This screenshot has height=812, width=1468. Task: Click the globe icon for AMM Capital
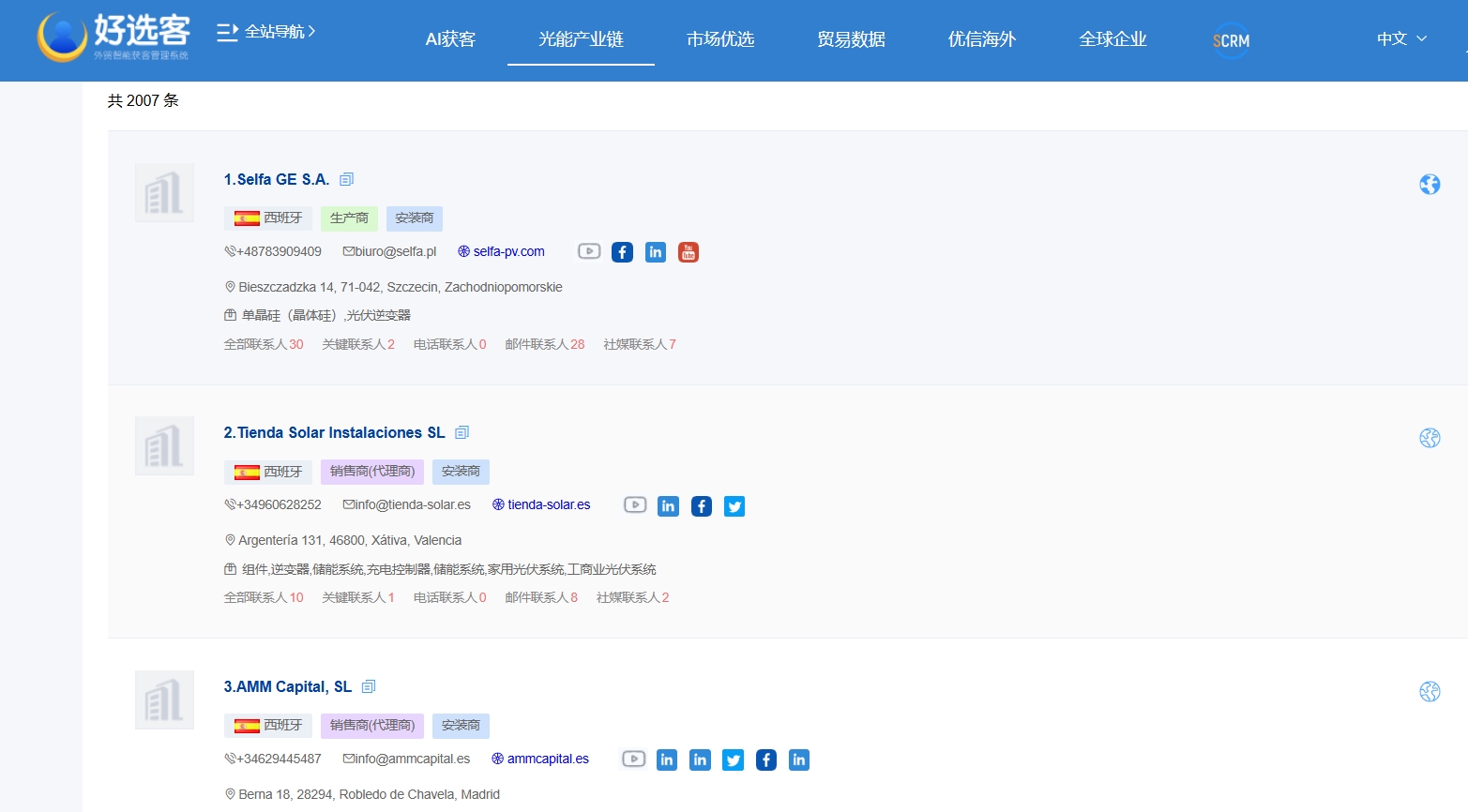(1430, 692)
